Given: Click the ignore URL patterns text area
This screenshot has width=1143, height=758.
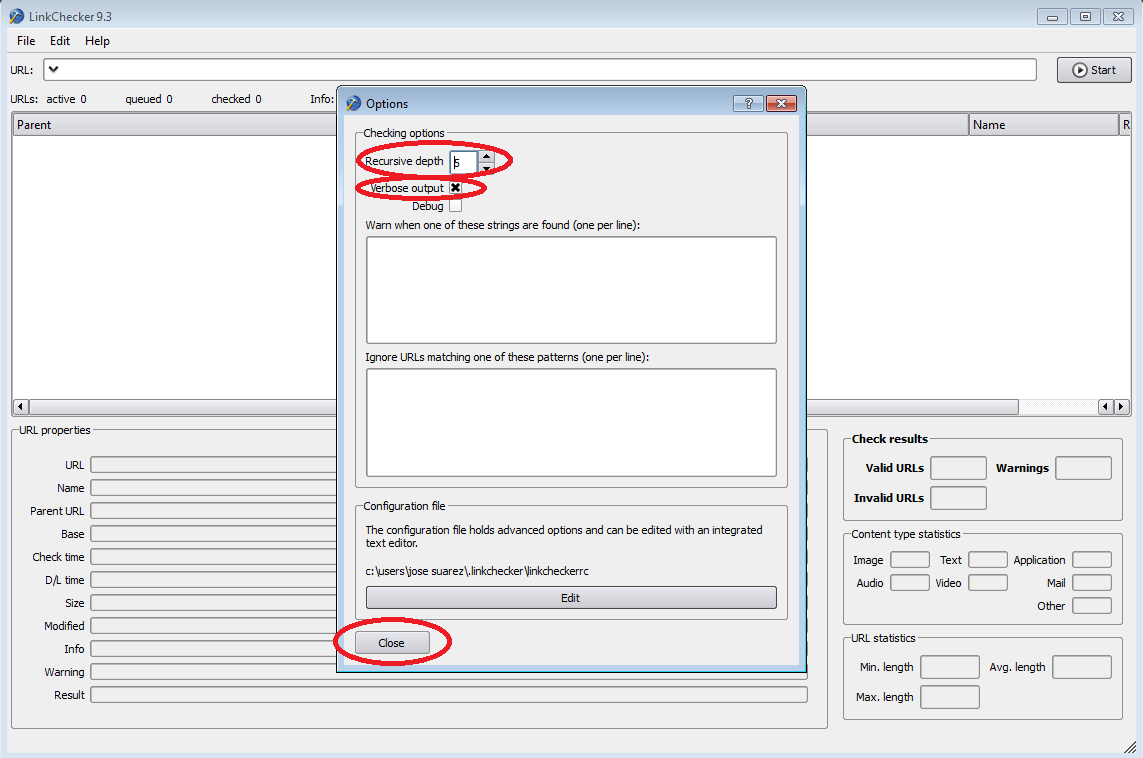Looking at the screenshot, I should [x=570, y=422].
